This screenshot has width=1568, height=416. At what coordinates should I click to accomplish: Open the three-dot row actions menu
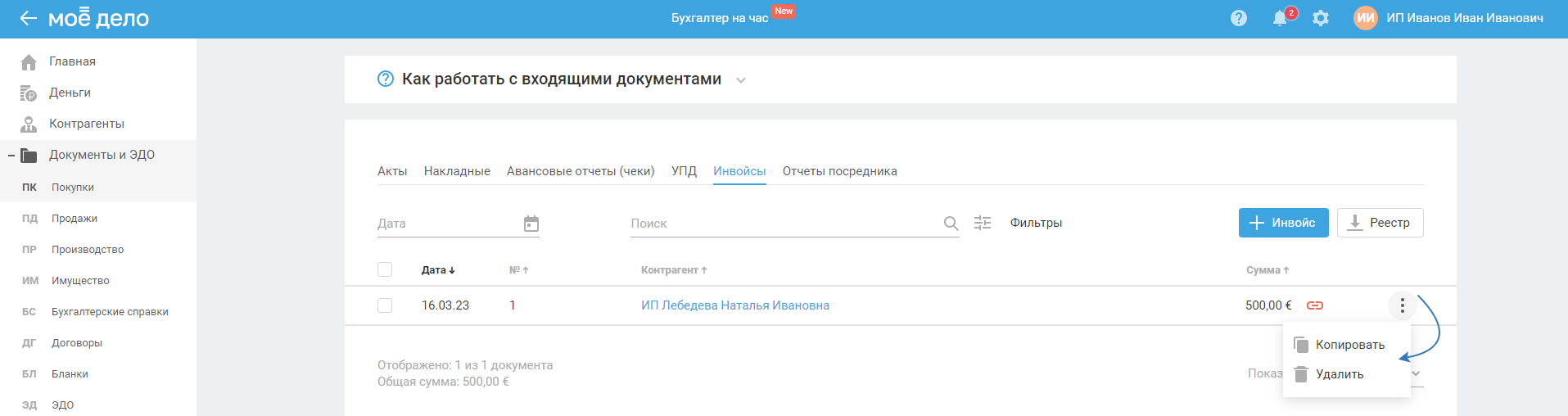coord(1402,305)
